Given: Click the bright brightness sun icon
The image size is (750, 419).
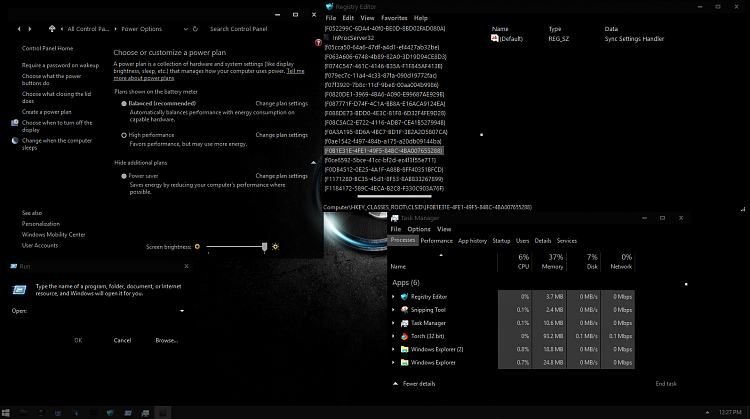Looking at the screenshot, I should tap(275, 247).
